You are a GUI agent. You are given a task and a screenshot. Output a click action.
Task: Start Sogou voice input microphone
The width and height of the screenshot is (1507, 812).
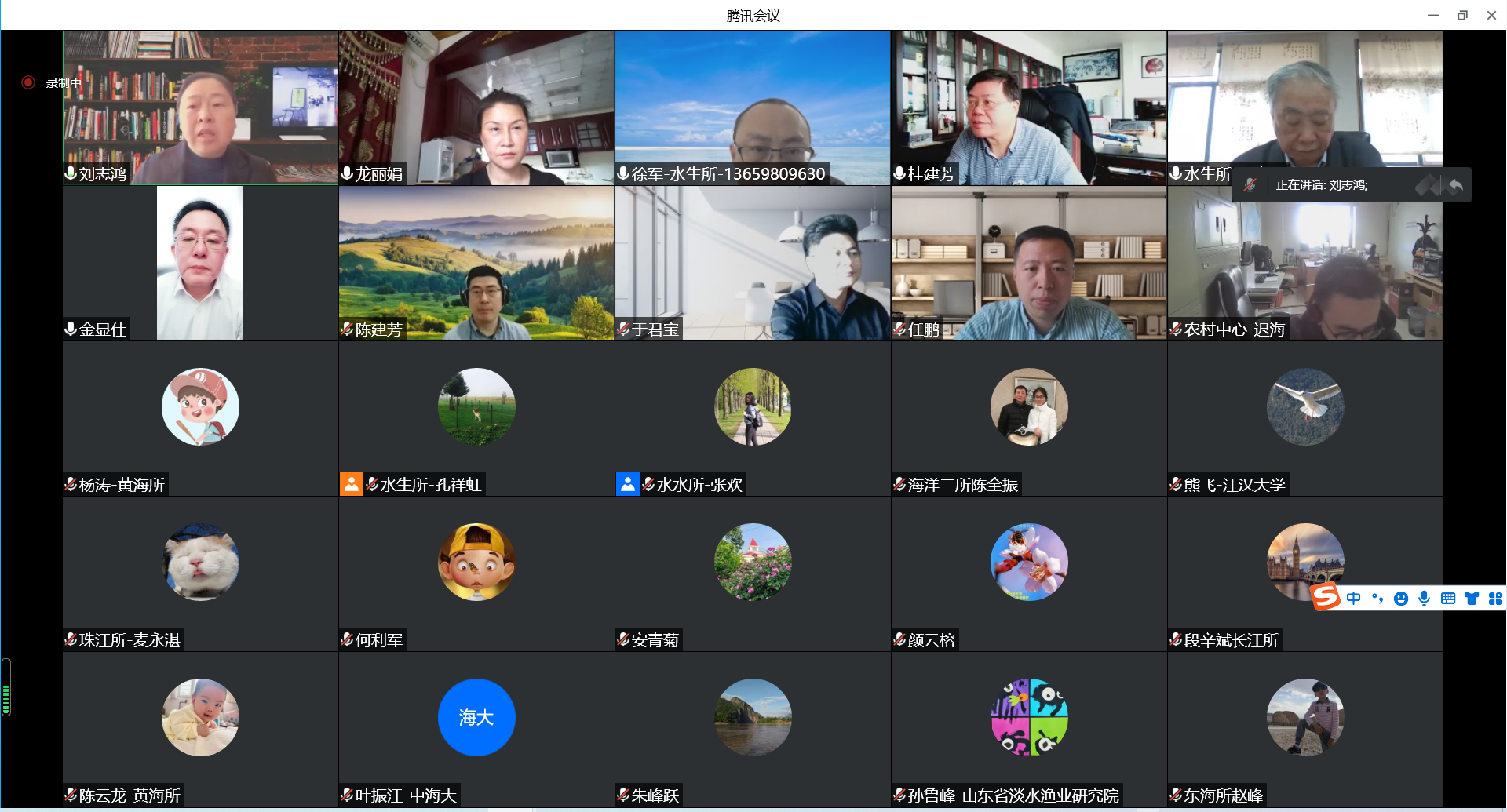tap(1425, 599)
